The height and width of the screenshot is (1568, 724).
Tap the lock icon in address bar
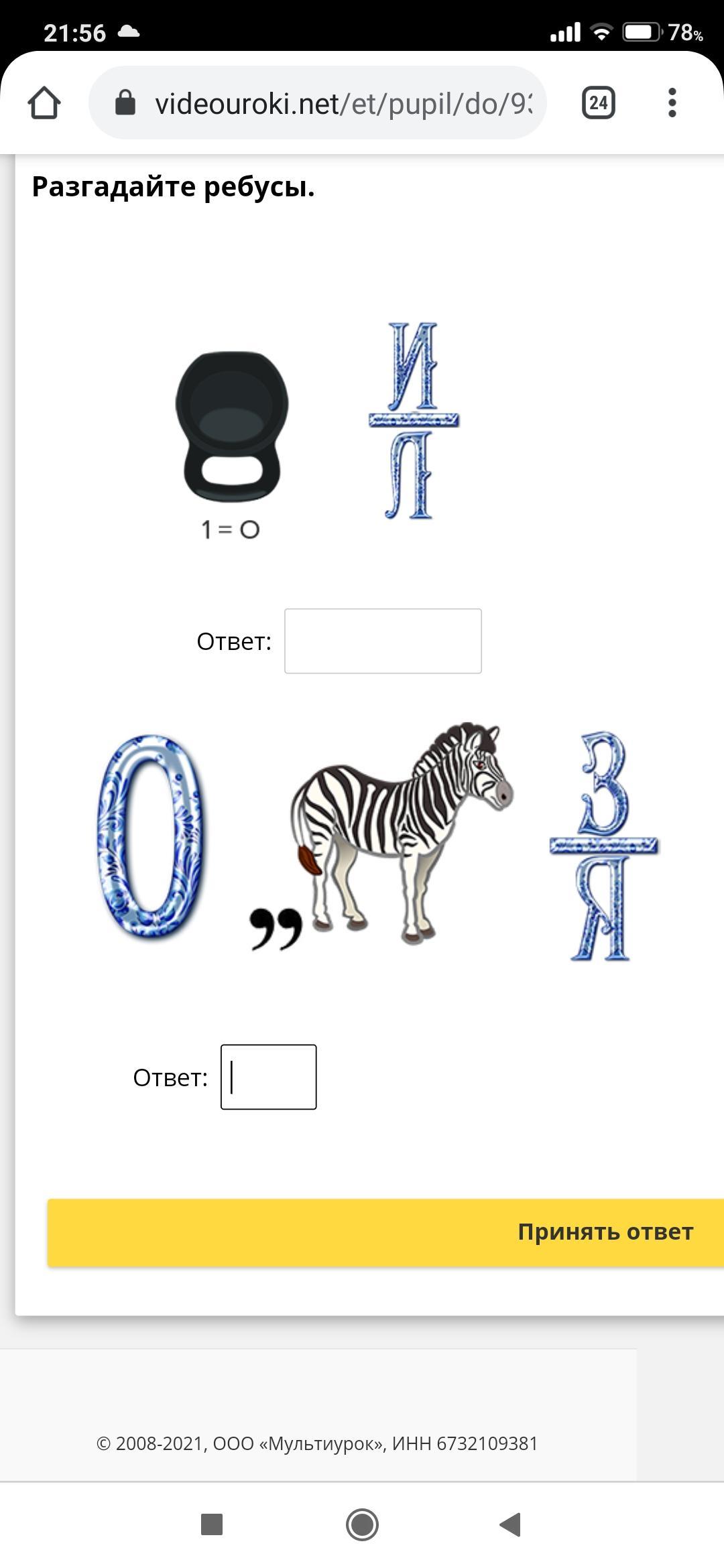point(125,103)
